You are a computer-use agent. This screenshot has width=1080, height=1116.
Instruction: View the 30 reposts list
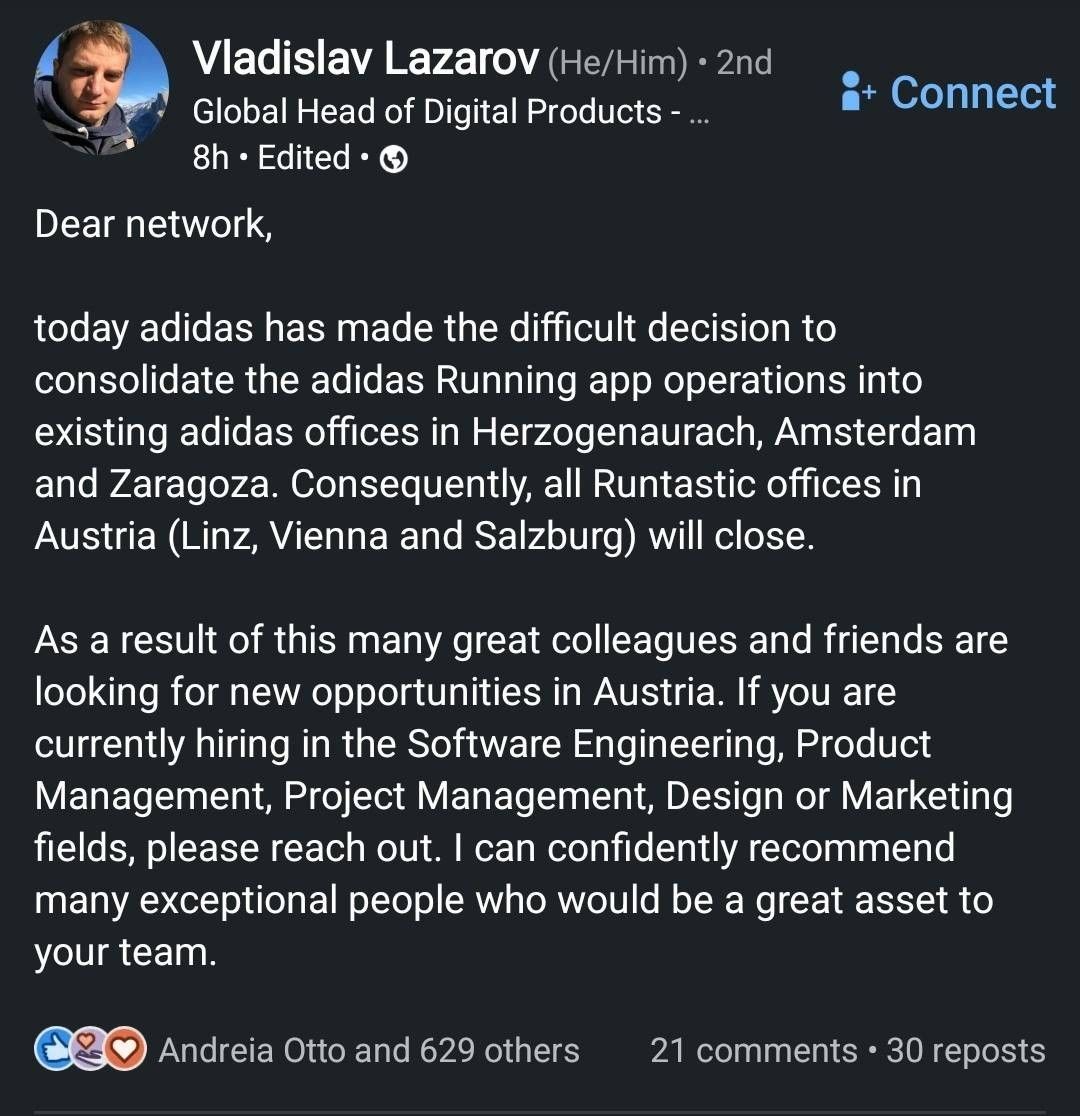tap(965, 1051)
